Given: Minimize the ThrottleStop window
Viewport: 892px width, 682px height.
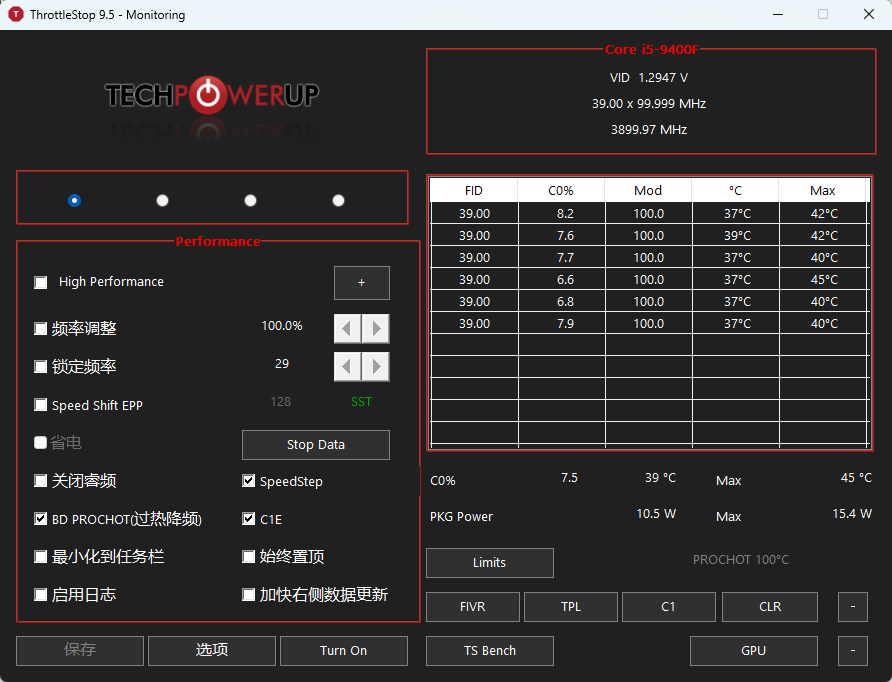Looking at the screenshot, I should 778,14.
